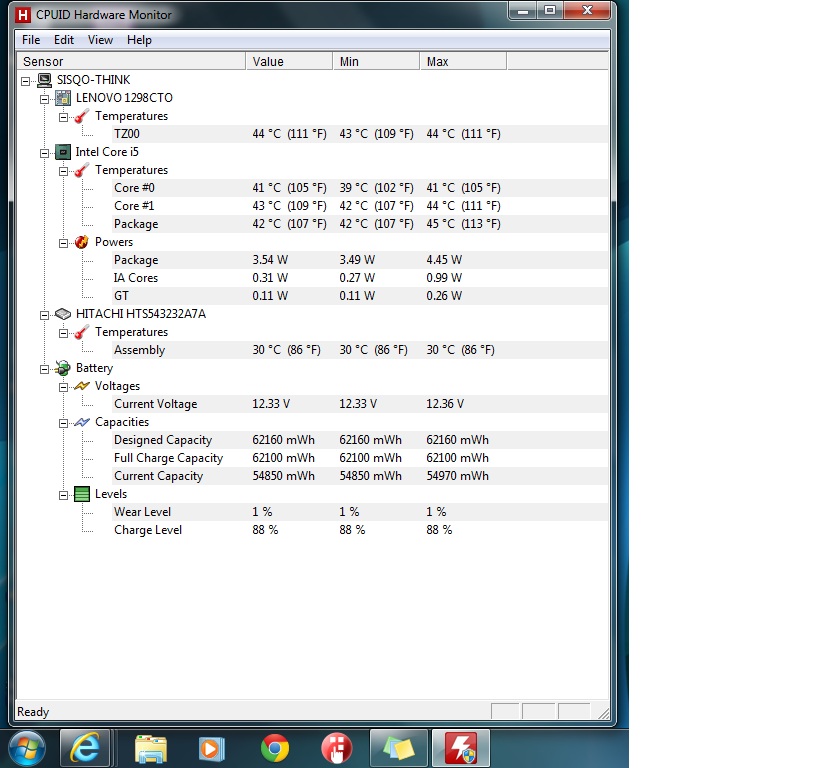Click the Powers flame icon
This screenshot has width=819, height=768.
click(81, 242)
